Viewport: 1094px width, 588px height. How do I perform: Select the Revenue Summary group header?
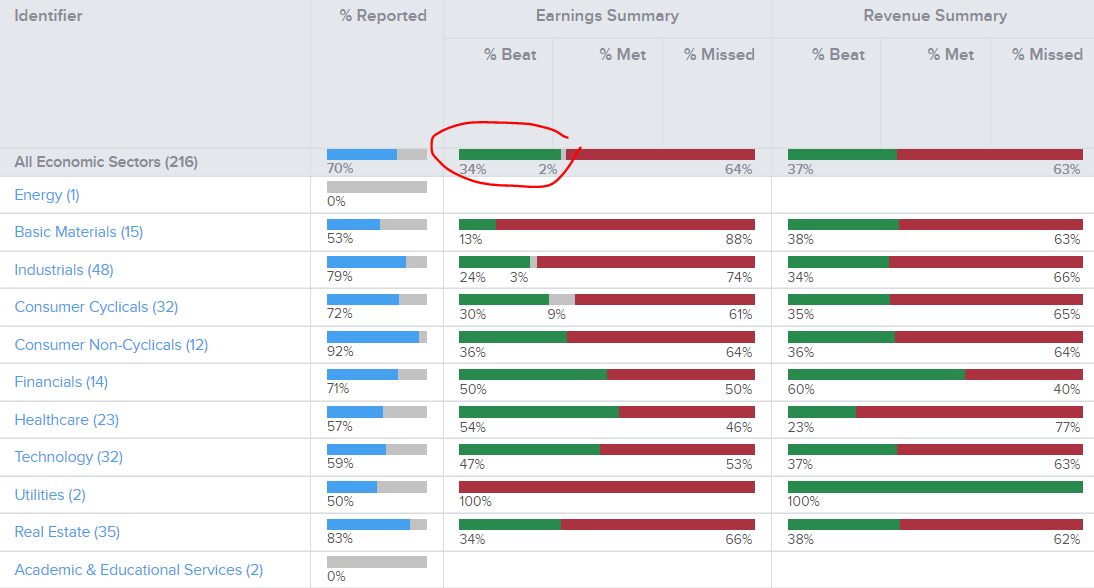935,16
